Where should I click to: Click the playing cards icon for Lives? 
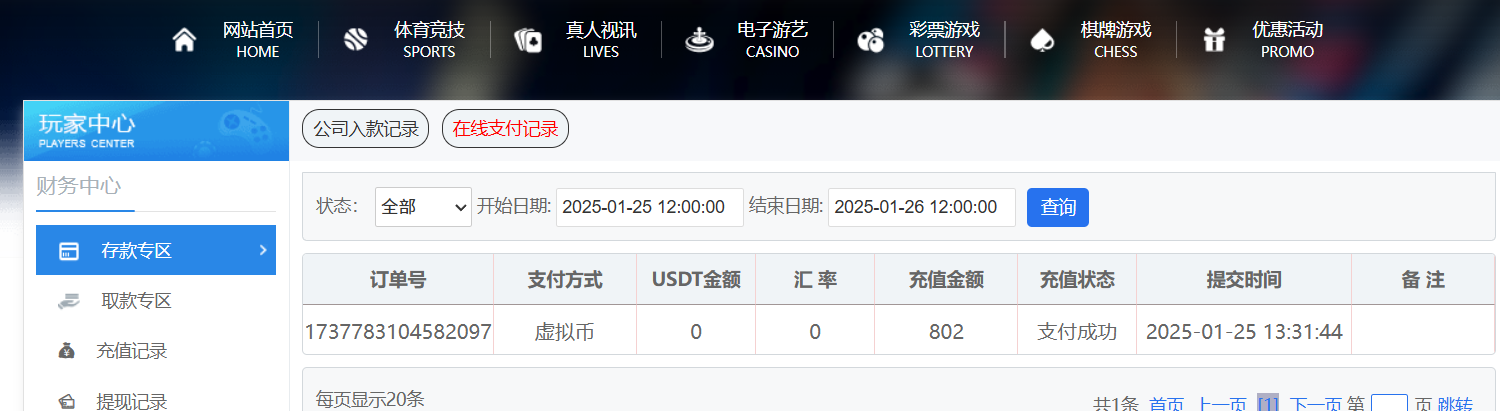pyautogui.click(x=528, y=40)
